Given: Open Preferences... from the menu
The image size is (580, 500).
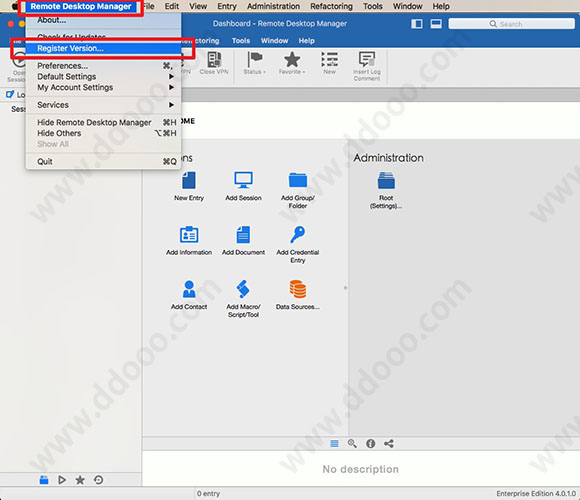Looking at the screenshot, I should tap(103, 66).
